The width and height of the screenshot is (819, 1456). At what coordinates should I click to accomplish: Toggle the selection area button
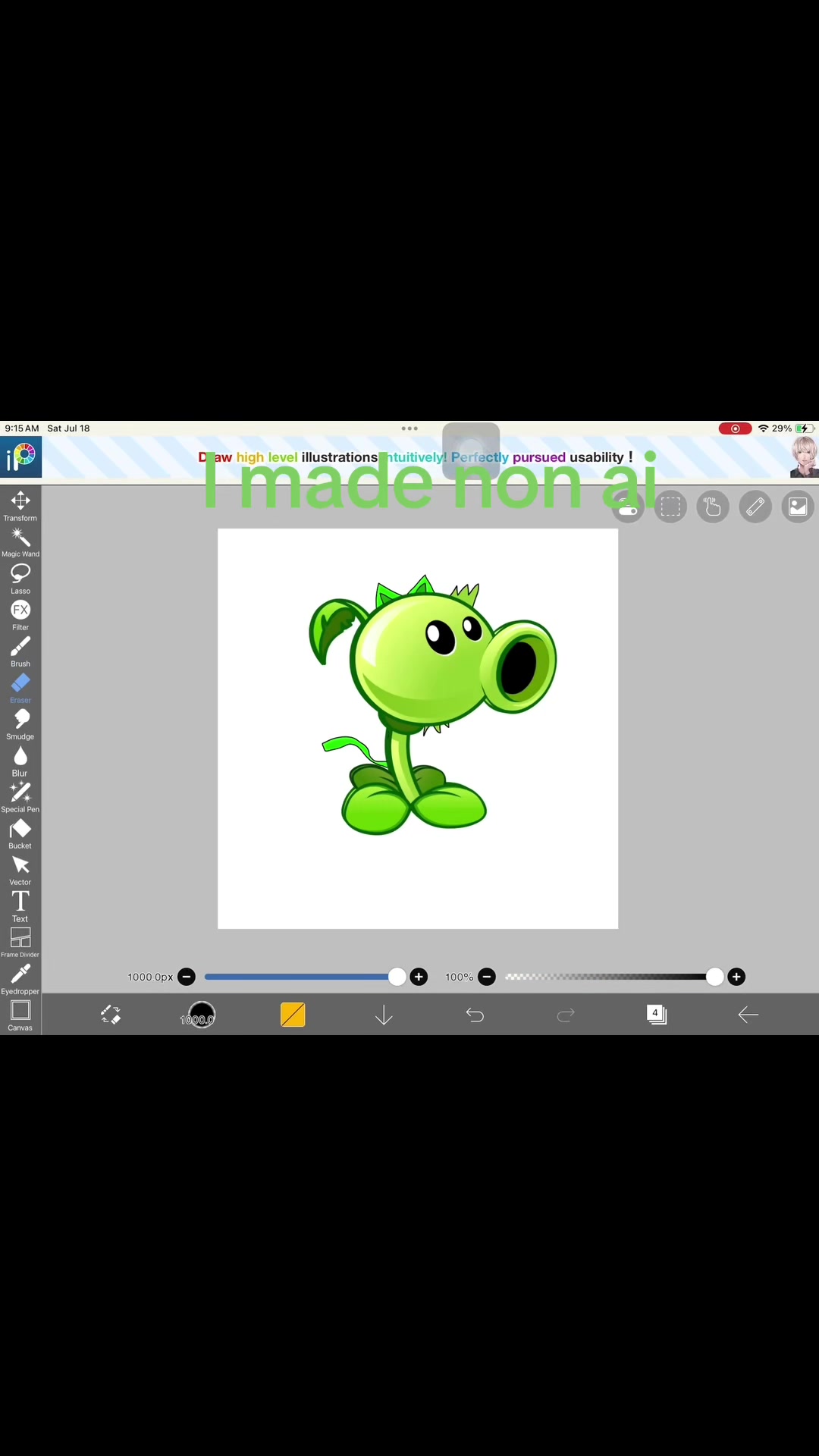click(x=670, y=507)
